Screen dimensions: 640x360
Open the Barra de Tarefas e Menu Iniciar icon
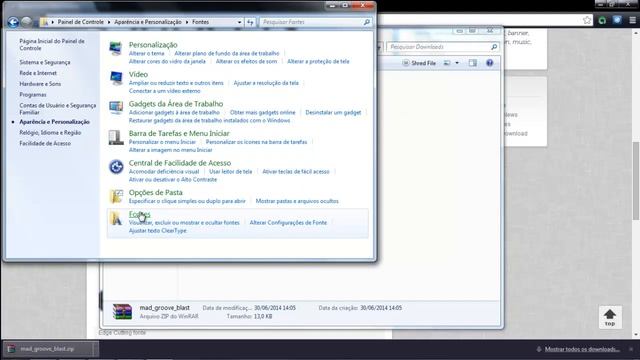116,137
